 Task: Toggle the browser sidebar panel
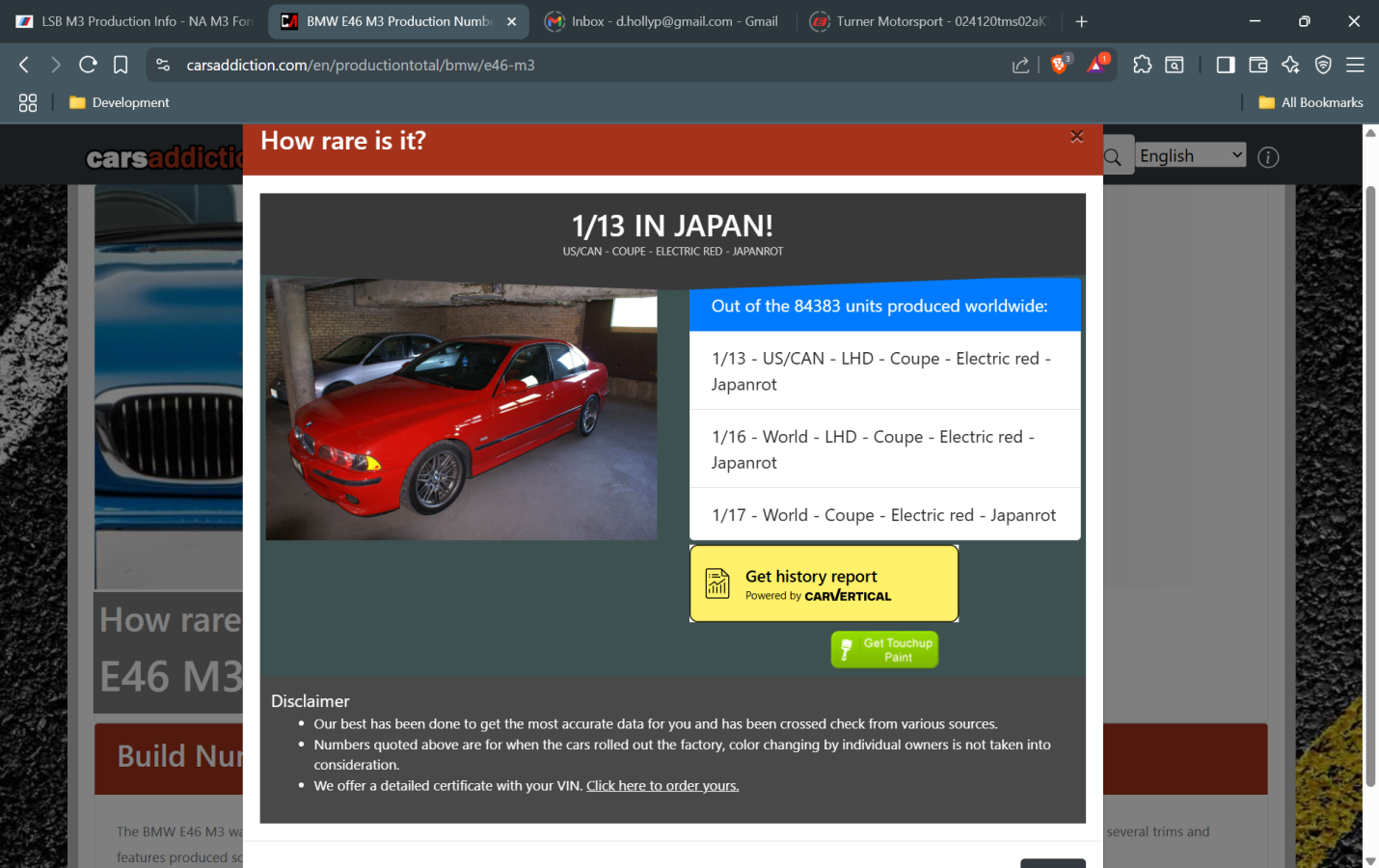(x=1226, y=65)
